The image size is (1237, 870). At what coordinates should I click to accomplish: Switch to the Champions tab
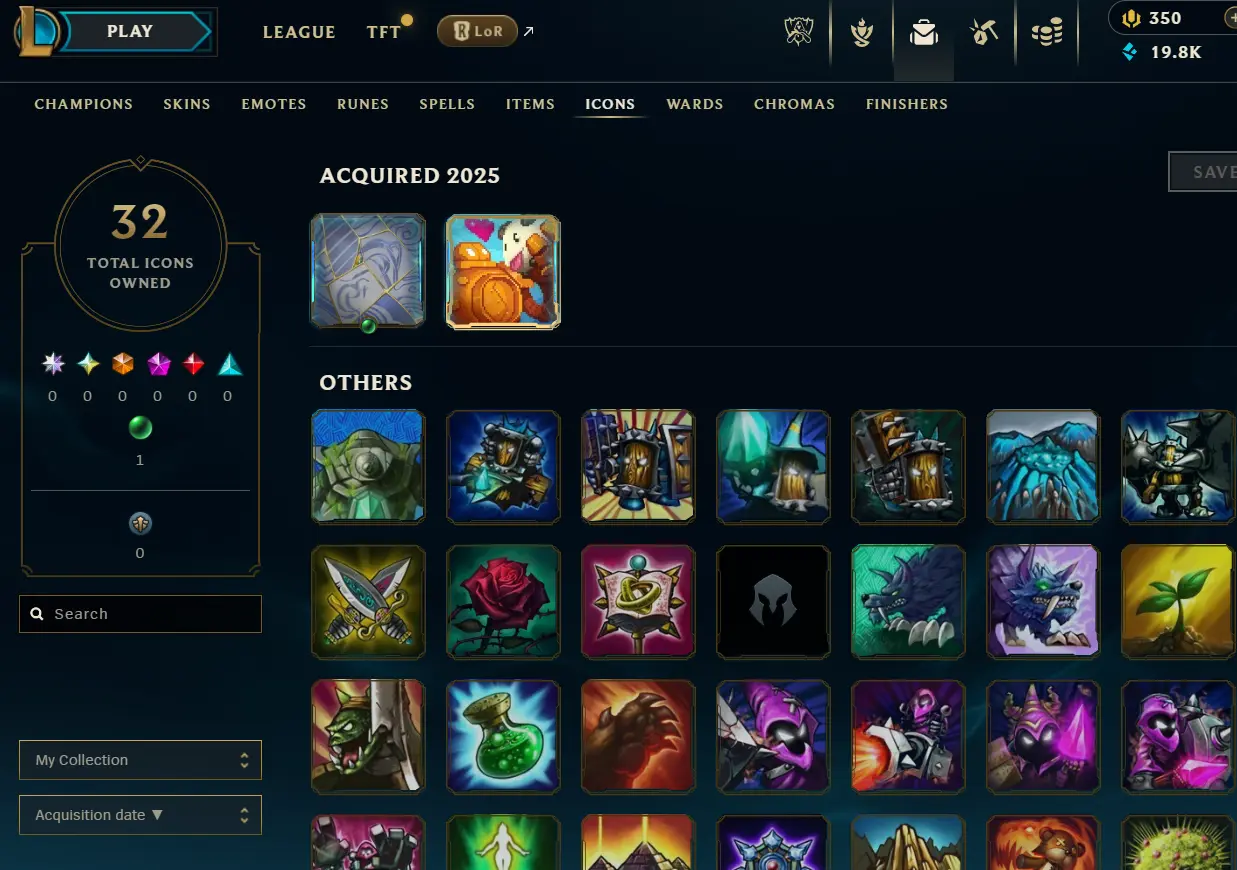tap(83, 104)
